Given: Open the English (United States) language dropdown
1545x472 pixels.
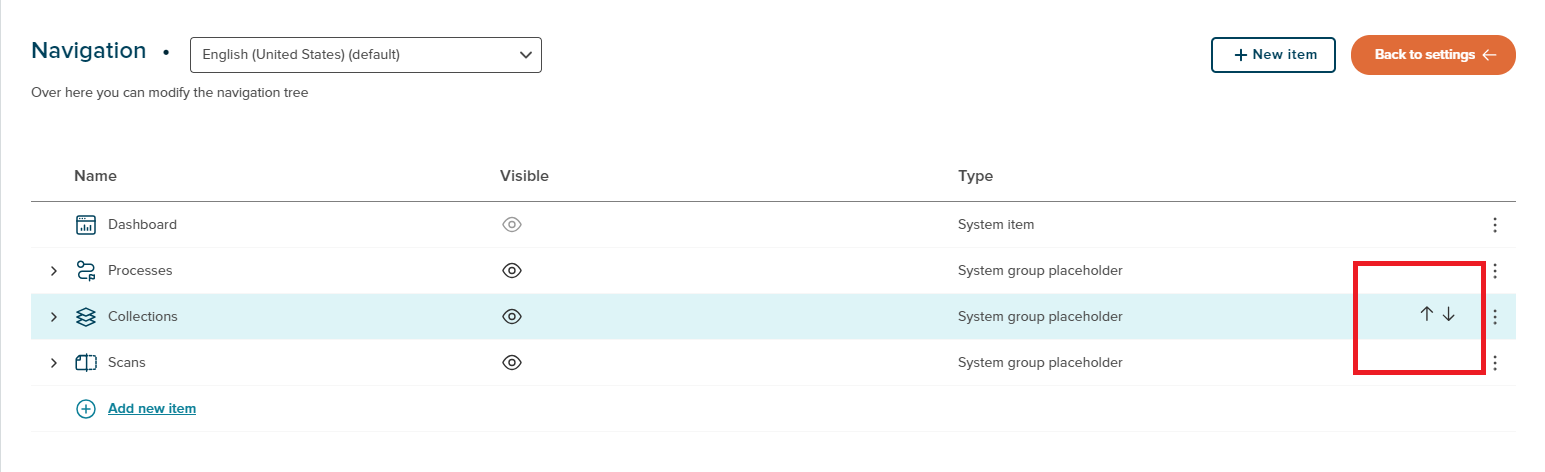Looking at the screenshot, I should 365,55.
